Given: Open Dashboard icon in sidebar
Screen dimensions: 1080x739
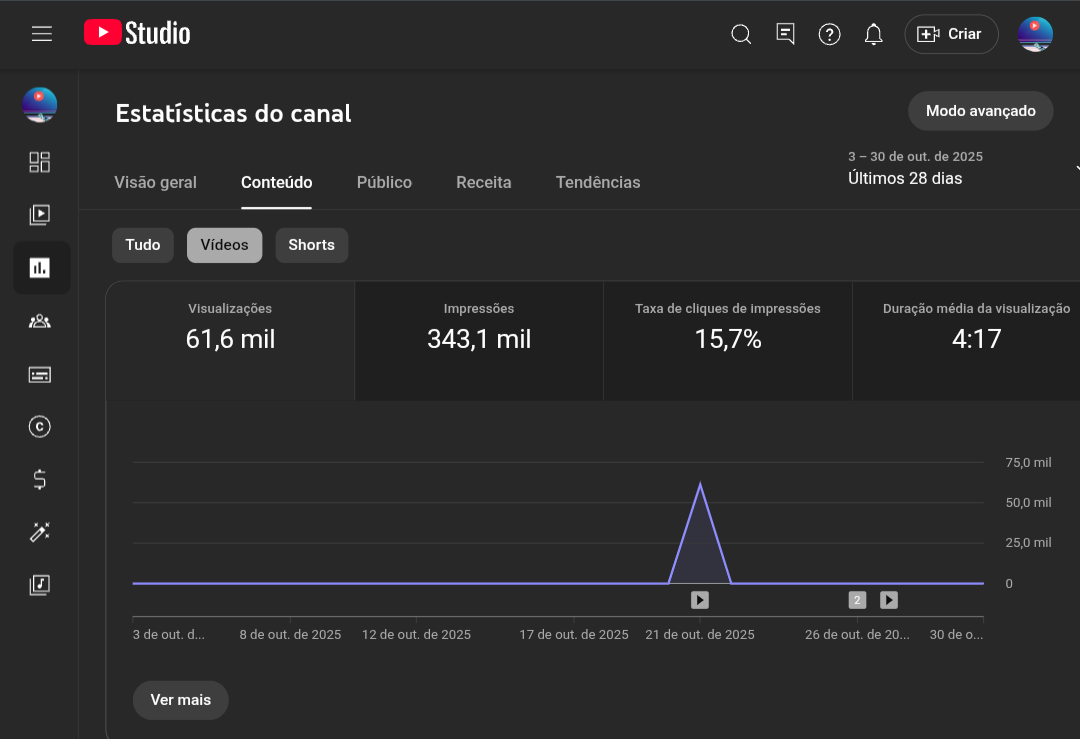Looking at the screenshot, I should 40,162.
